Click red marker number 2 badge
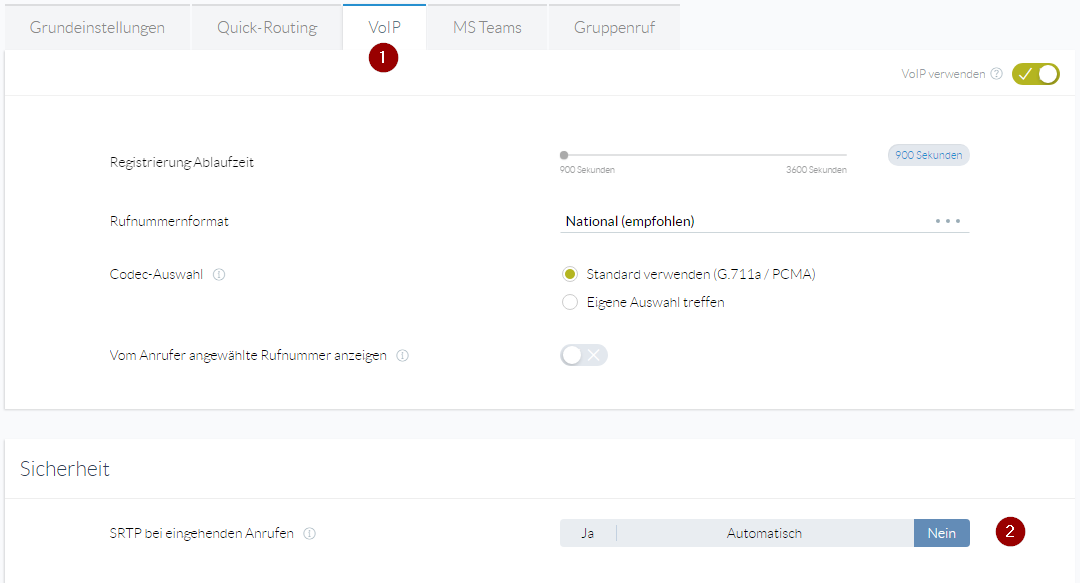The height and width of the screenshot is (583, 1080). 1010,532
